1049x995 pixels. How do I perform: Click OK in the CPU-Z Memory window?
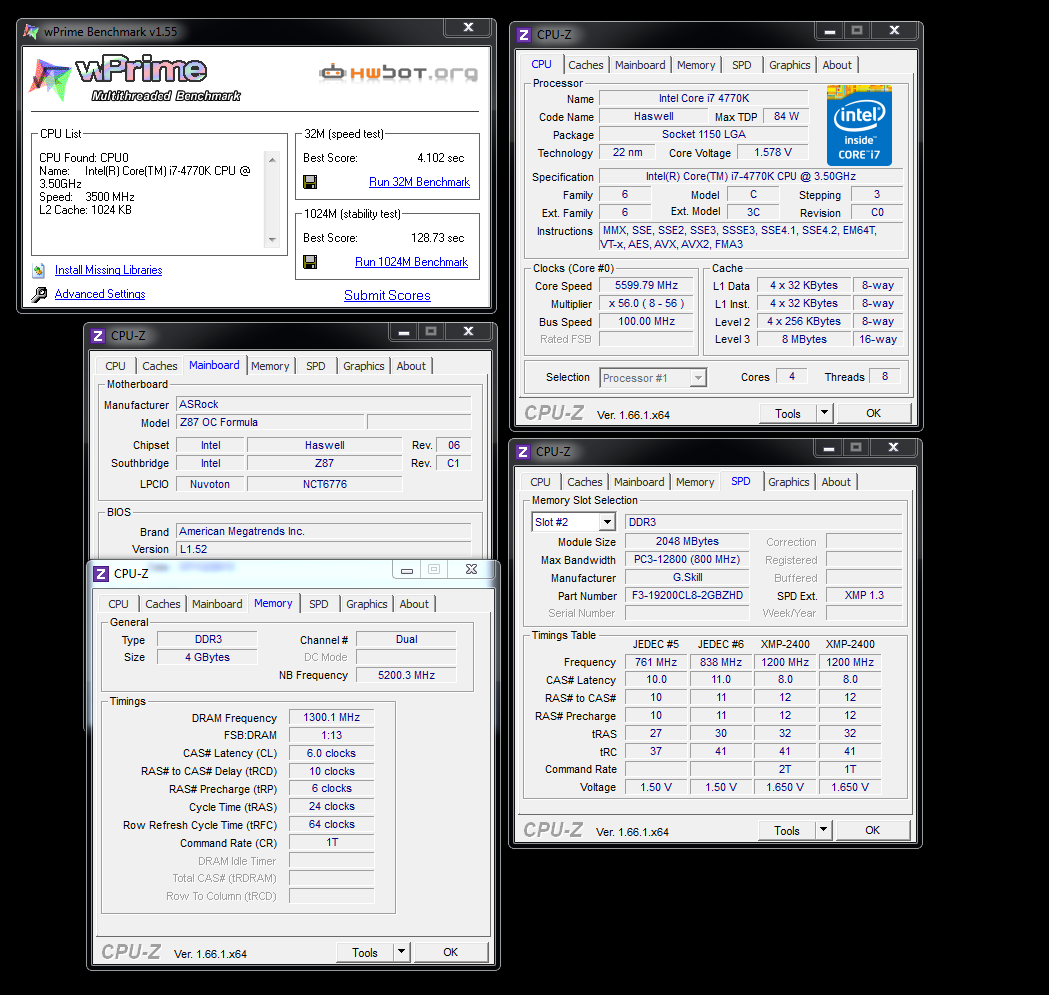click(451, 952)
